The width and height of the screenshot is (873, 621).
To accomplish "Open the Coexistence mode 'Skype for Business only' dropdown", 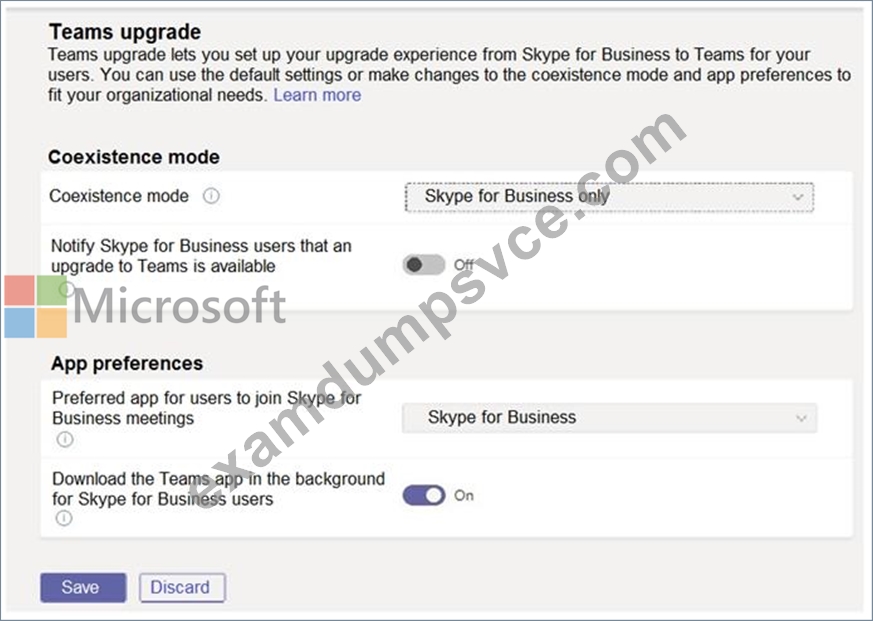I will [610, 197].
